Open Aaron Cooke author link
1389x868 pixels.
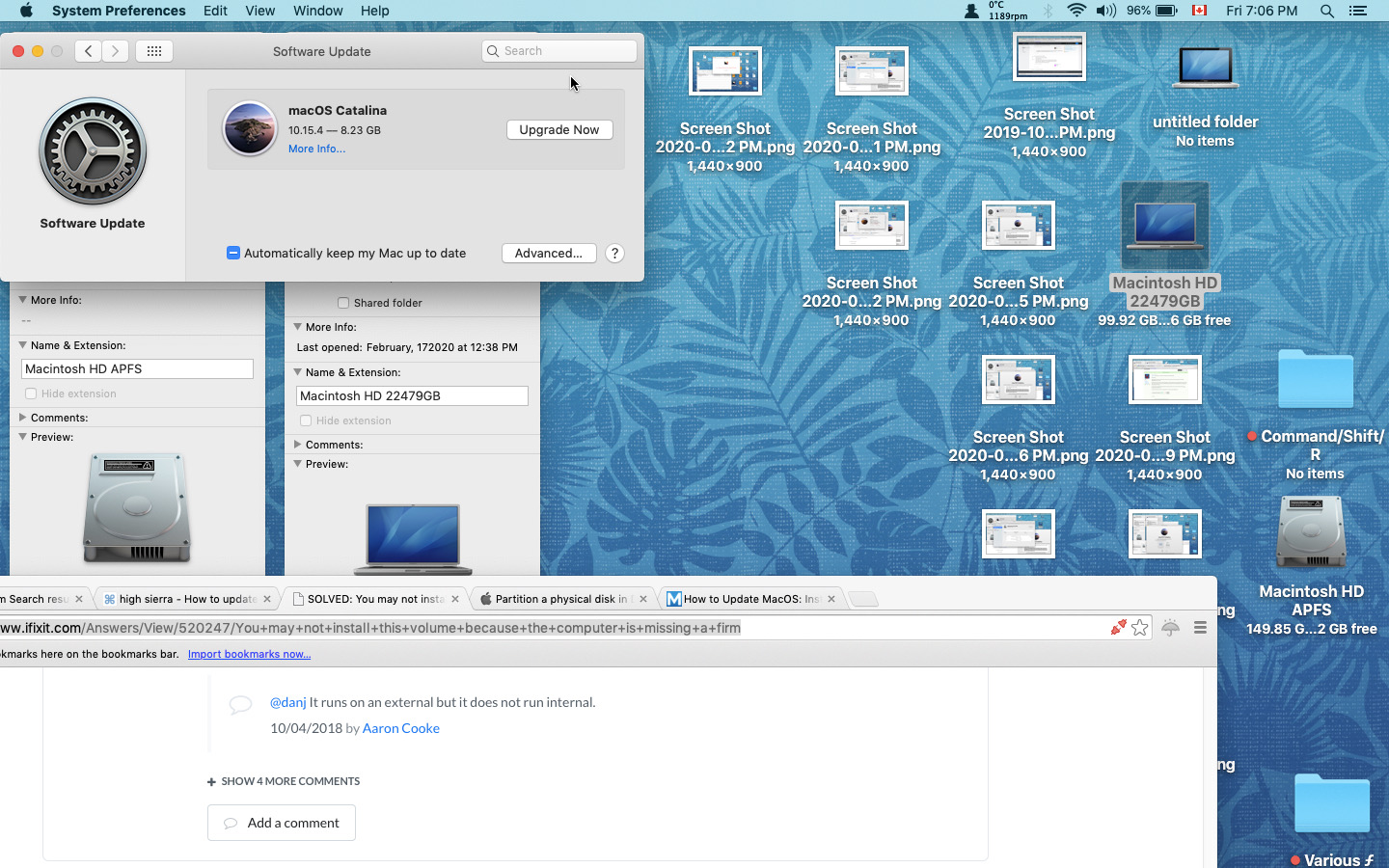coord(401,728)
